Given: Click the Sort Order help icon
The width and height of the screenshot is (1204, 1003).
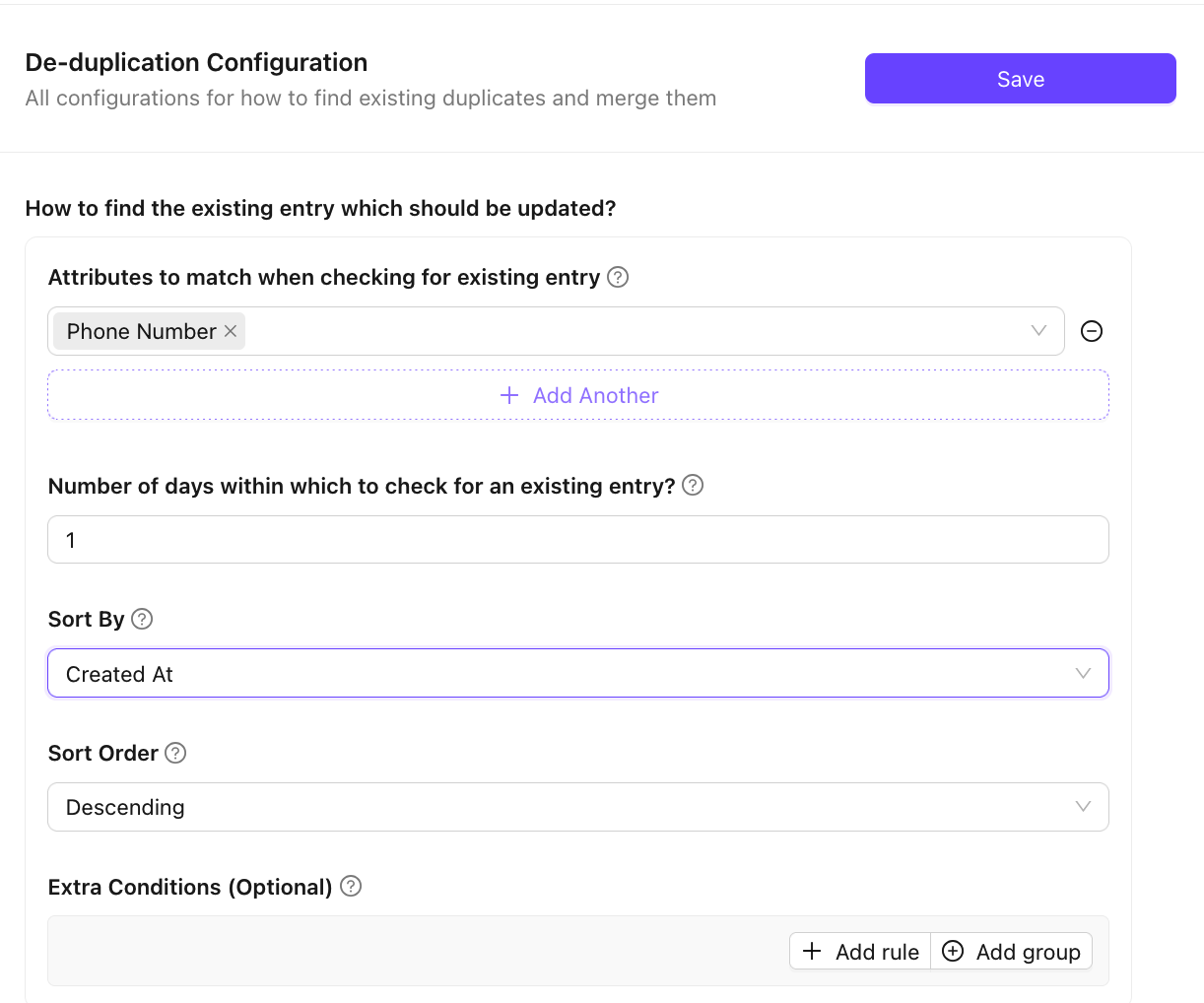Looking at the screenshot, I should pos(175,753).
